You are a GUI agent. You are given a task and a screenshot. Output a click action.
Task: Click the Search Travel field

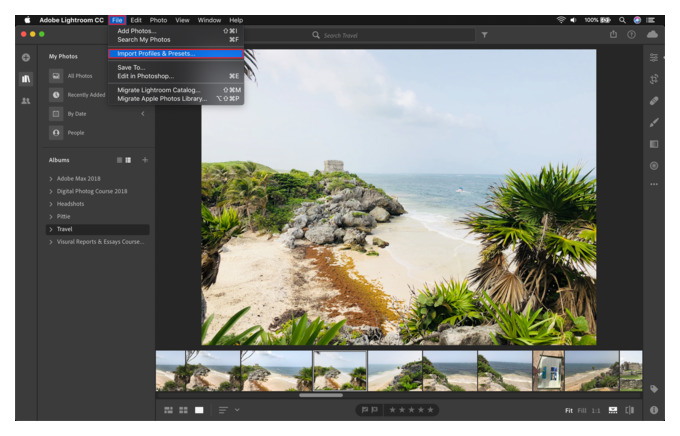pos(358,35)
